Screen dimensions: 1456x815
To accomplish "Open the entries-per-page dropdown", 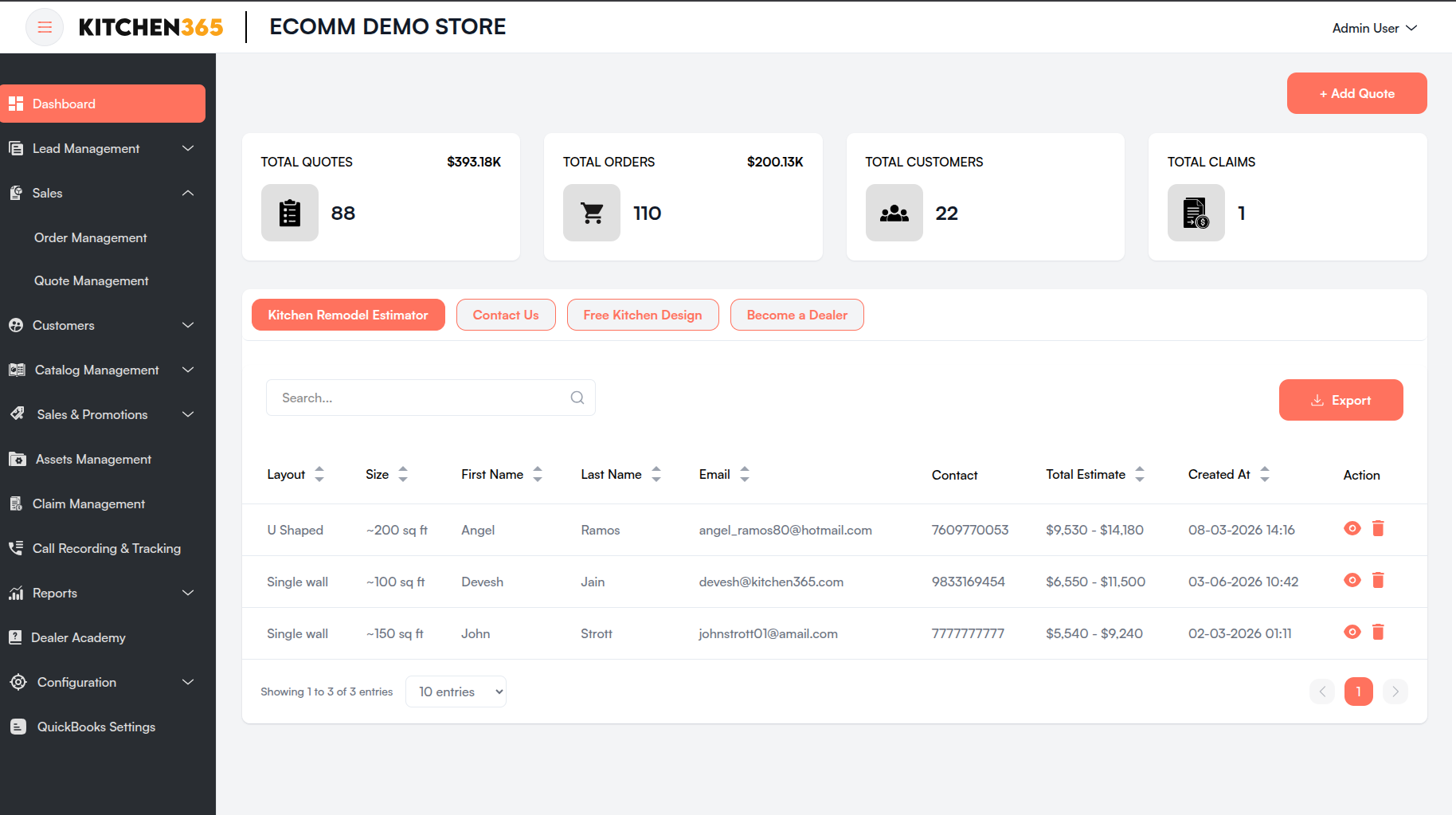I will [456, 692].
